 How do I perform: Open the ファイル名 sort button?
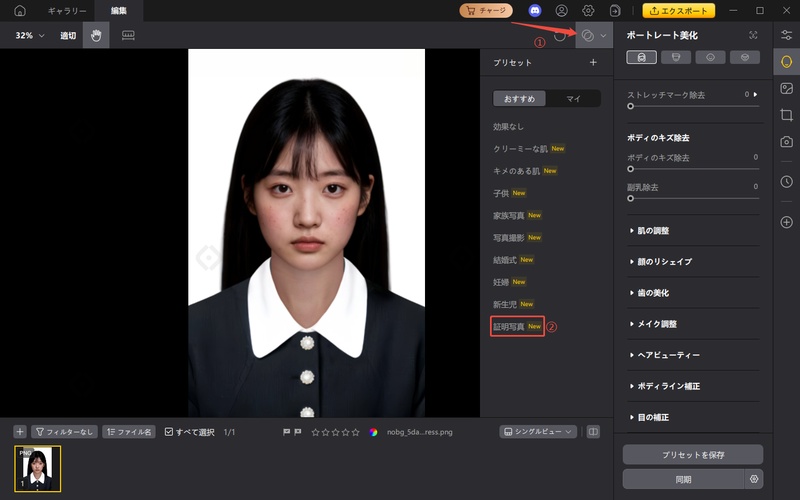[x=129, y=432]
